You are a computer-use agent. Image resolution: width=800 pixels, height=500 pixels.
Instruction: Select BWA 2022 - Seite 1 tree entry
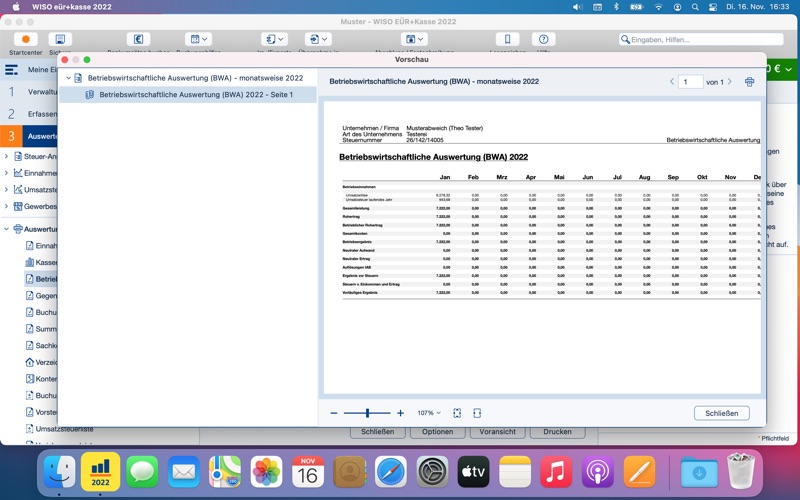[188, 94]
